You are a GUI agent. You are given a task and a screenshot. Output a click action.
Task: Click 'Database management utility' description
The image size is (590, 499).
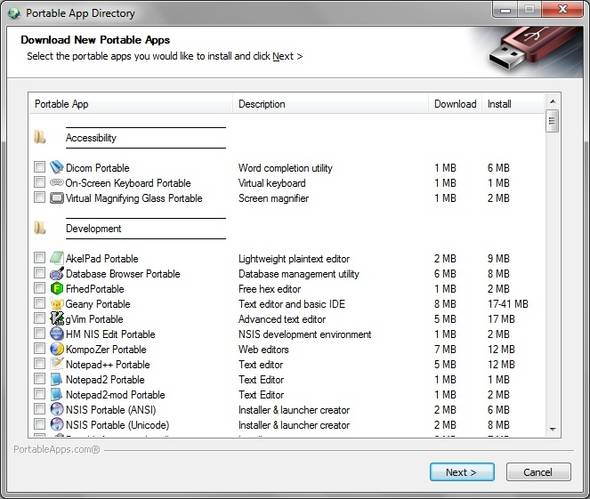pyautogui.click(x=299, y=274)
